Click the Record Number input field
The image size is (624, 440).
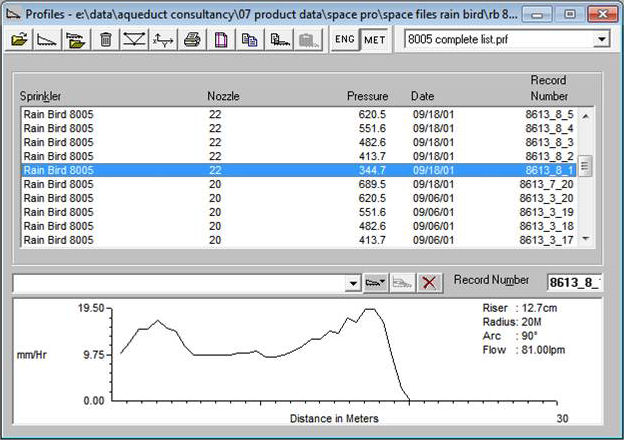[x=575, y=282]
